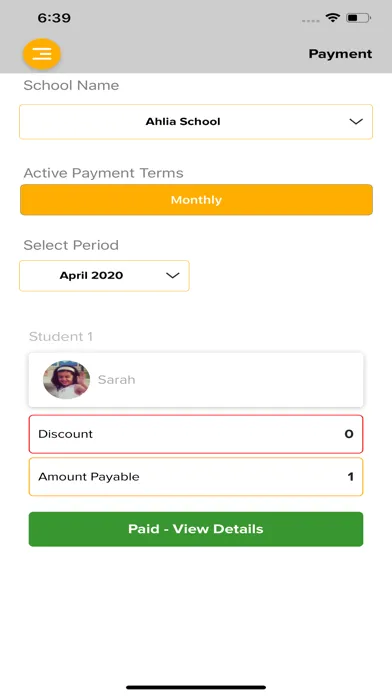Select the Monthly payment term
This screenshot has width=392, height=696.
tap(196, 200)
